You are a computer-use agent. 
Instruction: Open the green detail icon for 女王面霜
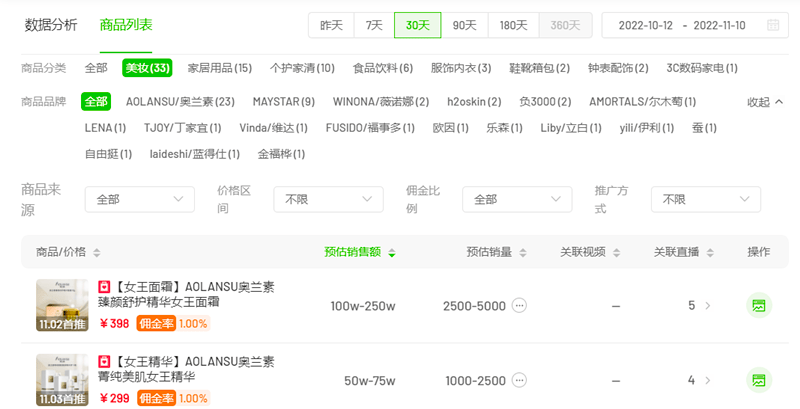point(759,306)
